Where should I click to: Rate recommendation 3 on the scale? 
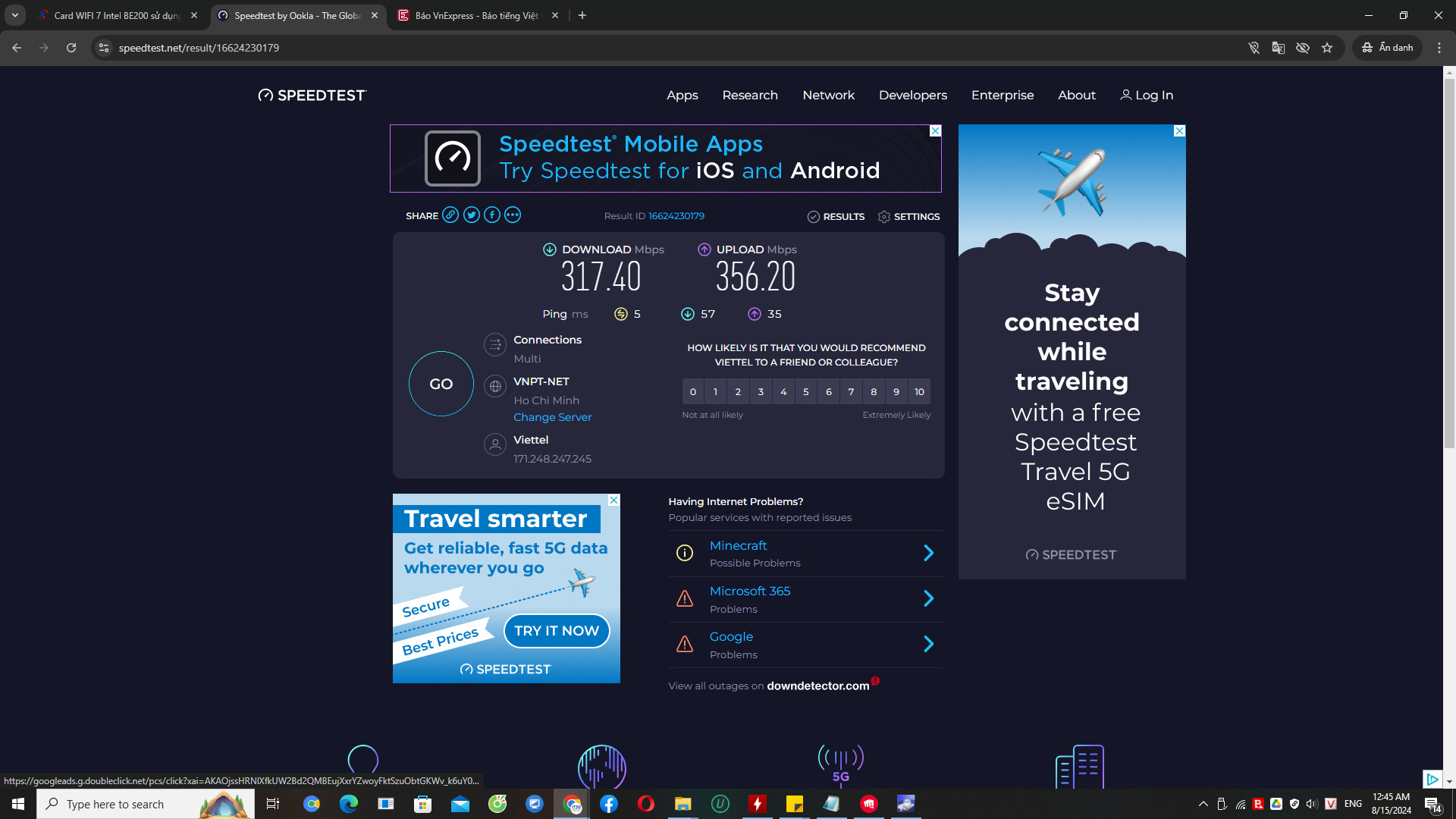pyautogui.click(x=761, y=392)
